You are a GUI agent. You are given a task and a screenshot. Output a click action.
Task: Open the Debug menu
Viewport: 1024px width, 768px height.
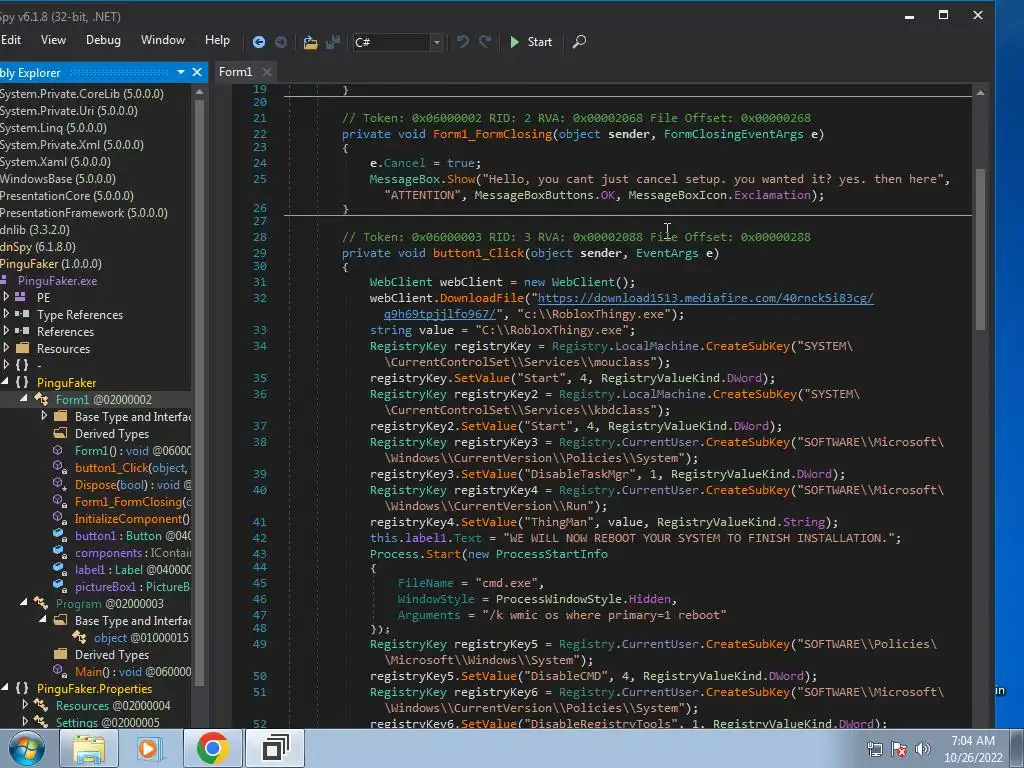point(103,40)
